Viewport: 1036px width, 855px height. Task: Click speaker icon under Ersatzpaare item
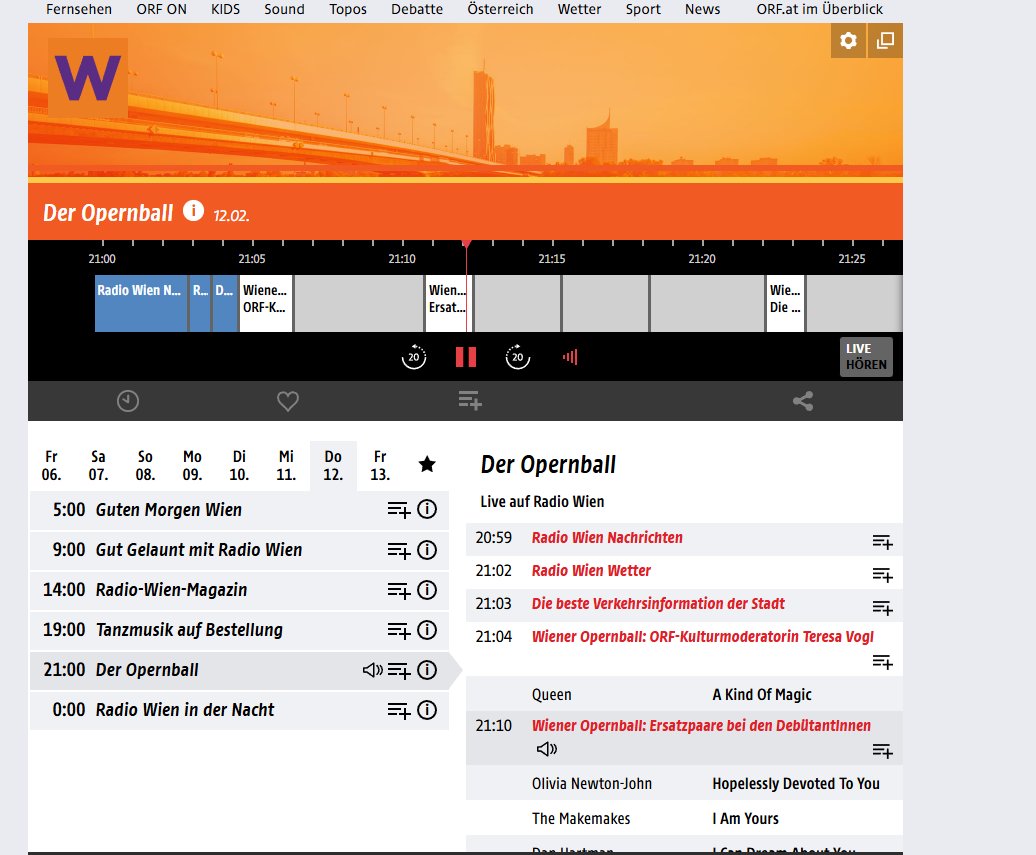click(x=546, y=749)
